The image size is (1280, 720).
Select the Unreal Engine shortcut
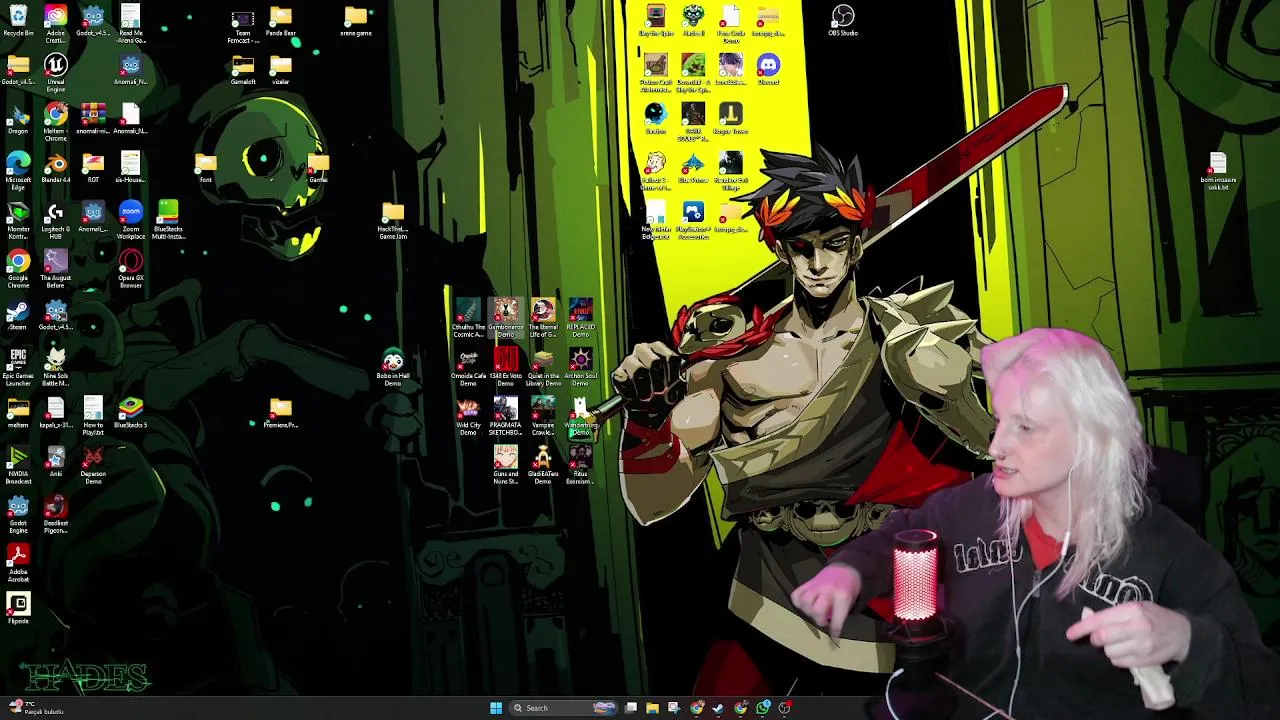[x=56, y=74]
